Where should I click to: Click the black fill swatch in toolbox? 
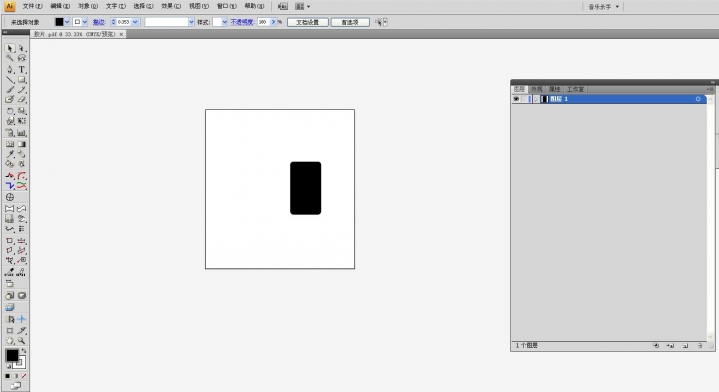(x=12, y=355)
